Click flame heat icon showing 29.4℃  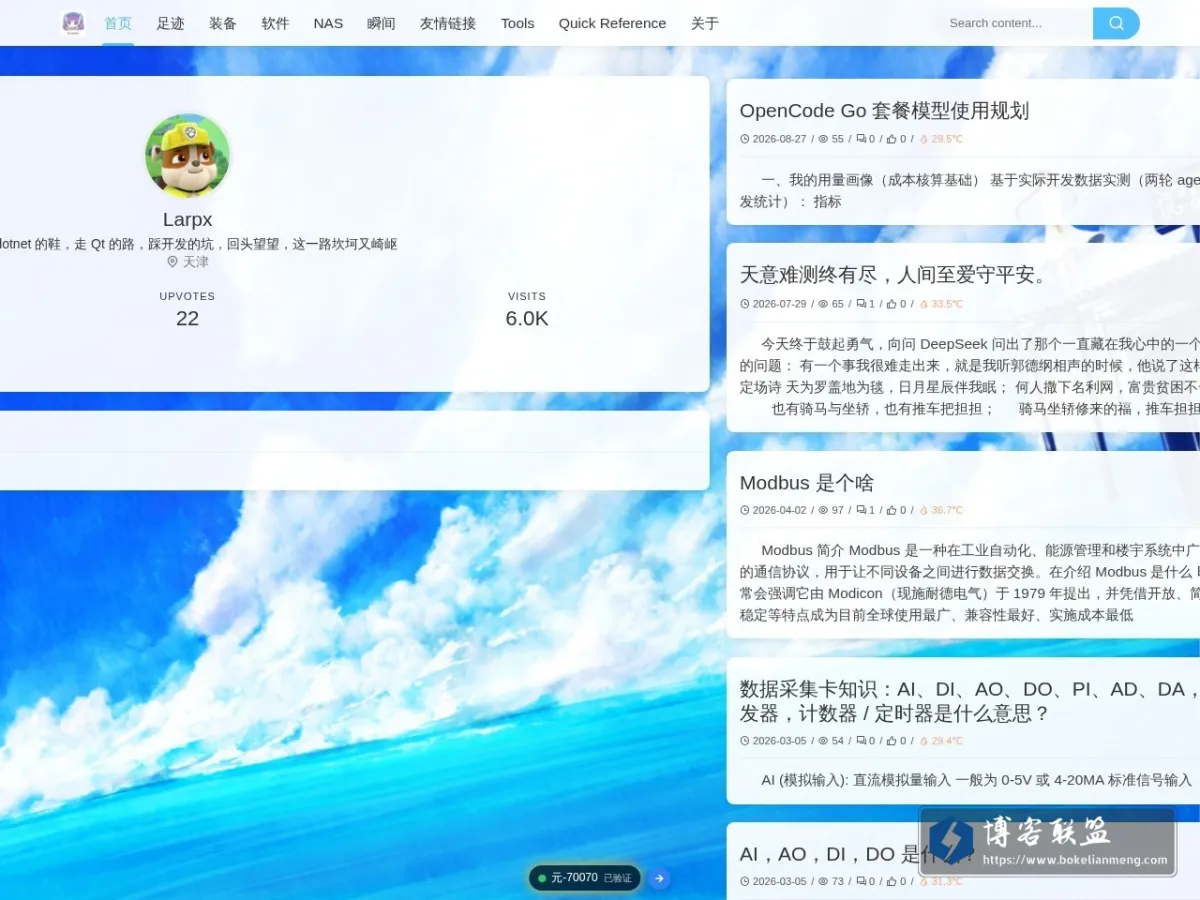pos(924,741)
